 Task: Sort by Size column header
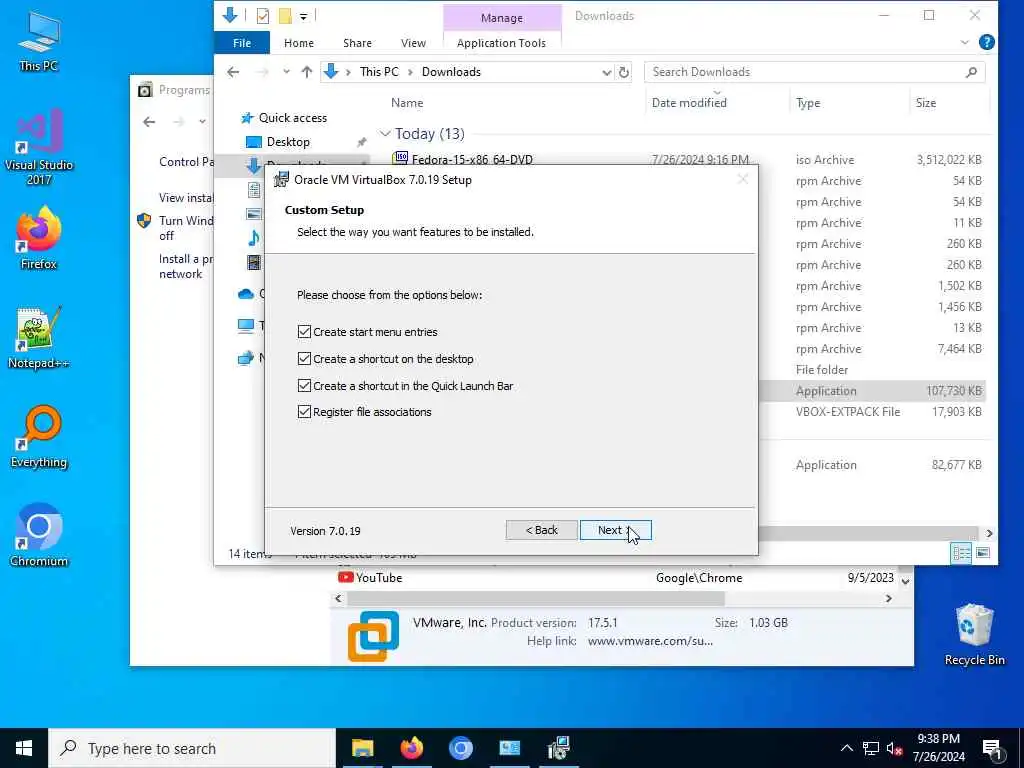(x=925, y=103)
